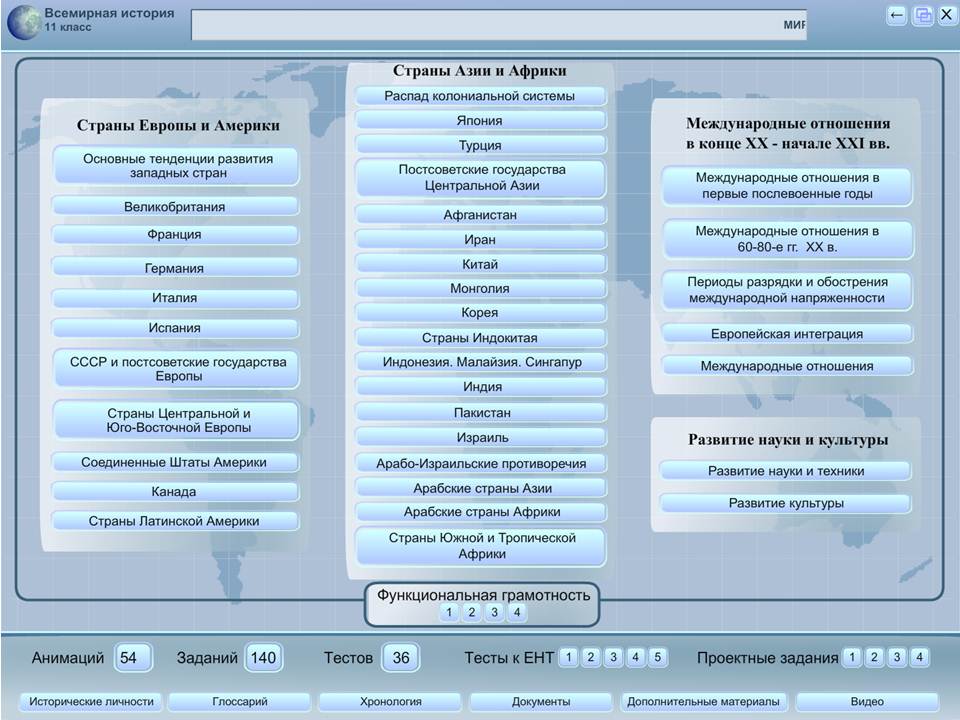Open Проектные задания number 1

(x=852, y=657)
